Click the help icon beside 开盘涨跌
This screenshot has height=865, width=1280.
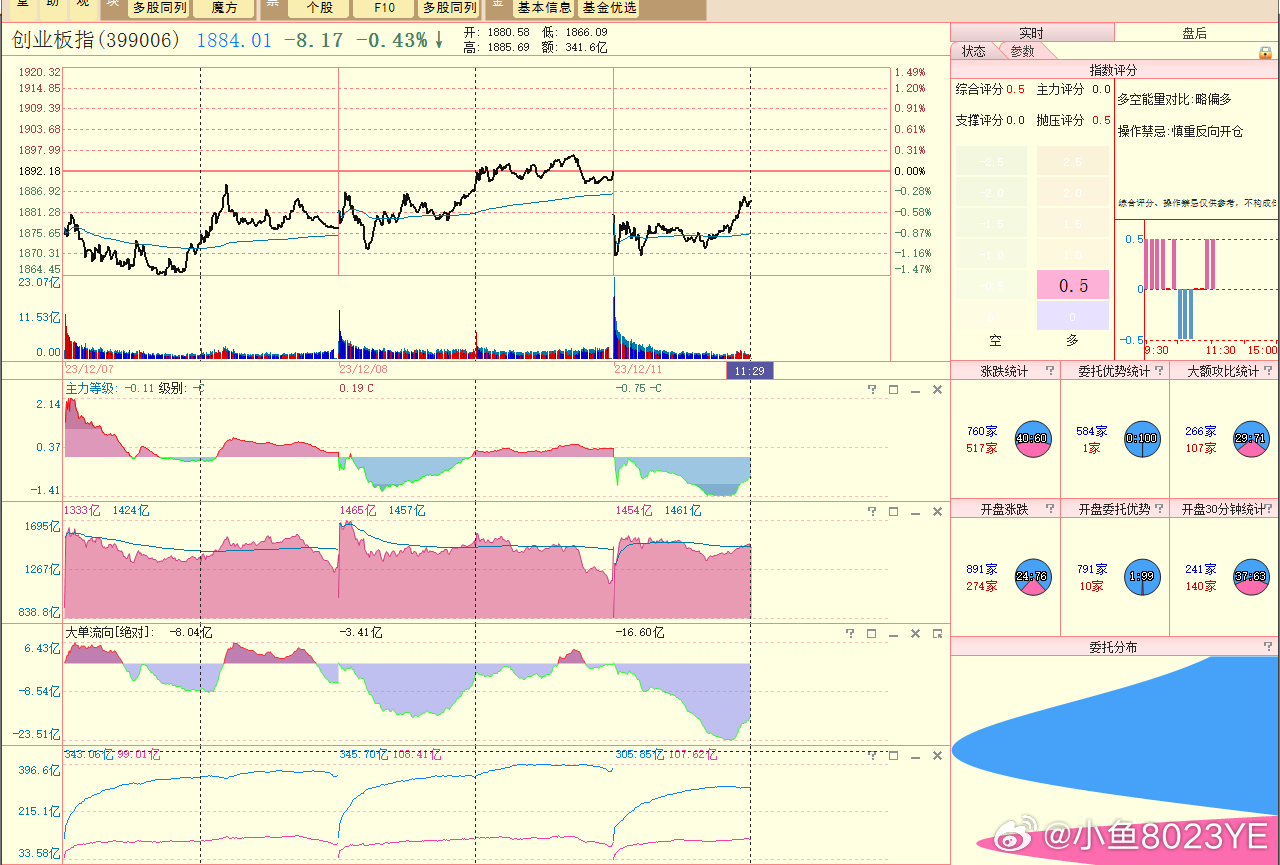point(1049,509)
